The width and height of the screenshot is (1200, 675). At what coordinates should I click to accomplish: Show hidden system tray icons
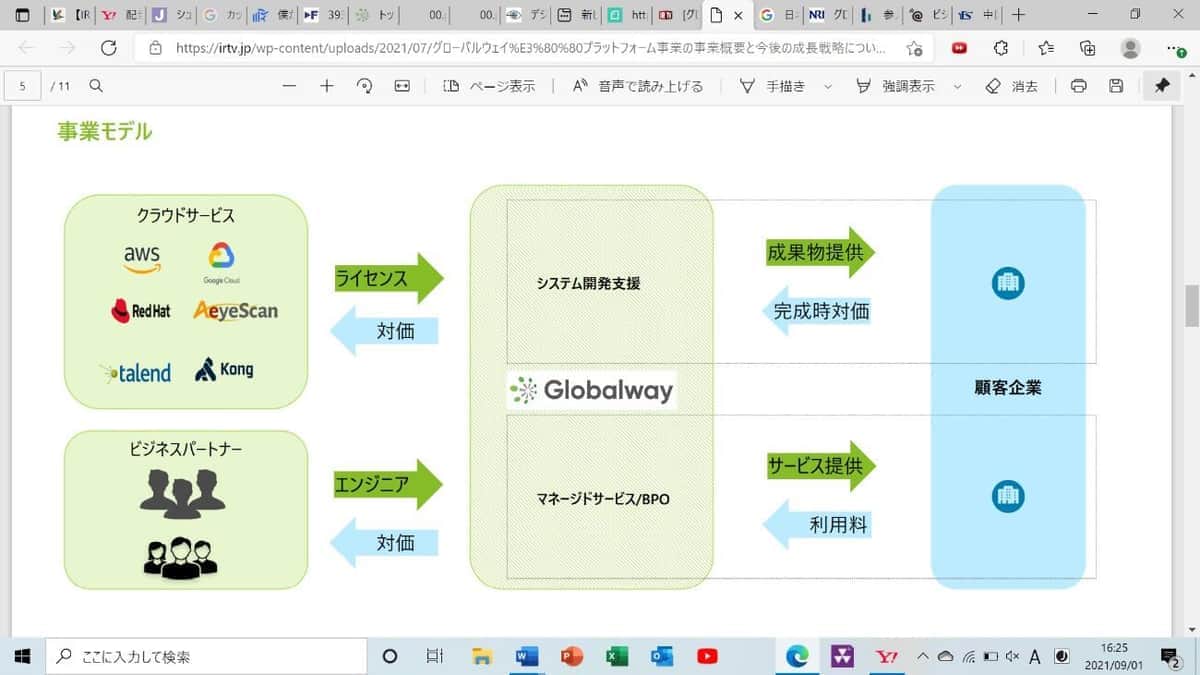coord(924,657)
